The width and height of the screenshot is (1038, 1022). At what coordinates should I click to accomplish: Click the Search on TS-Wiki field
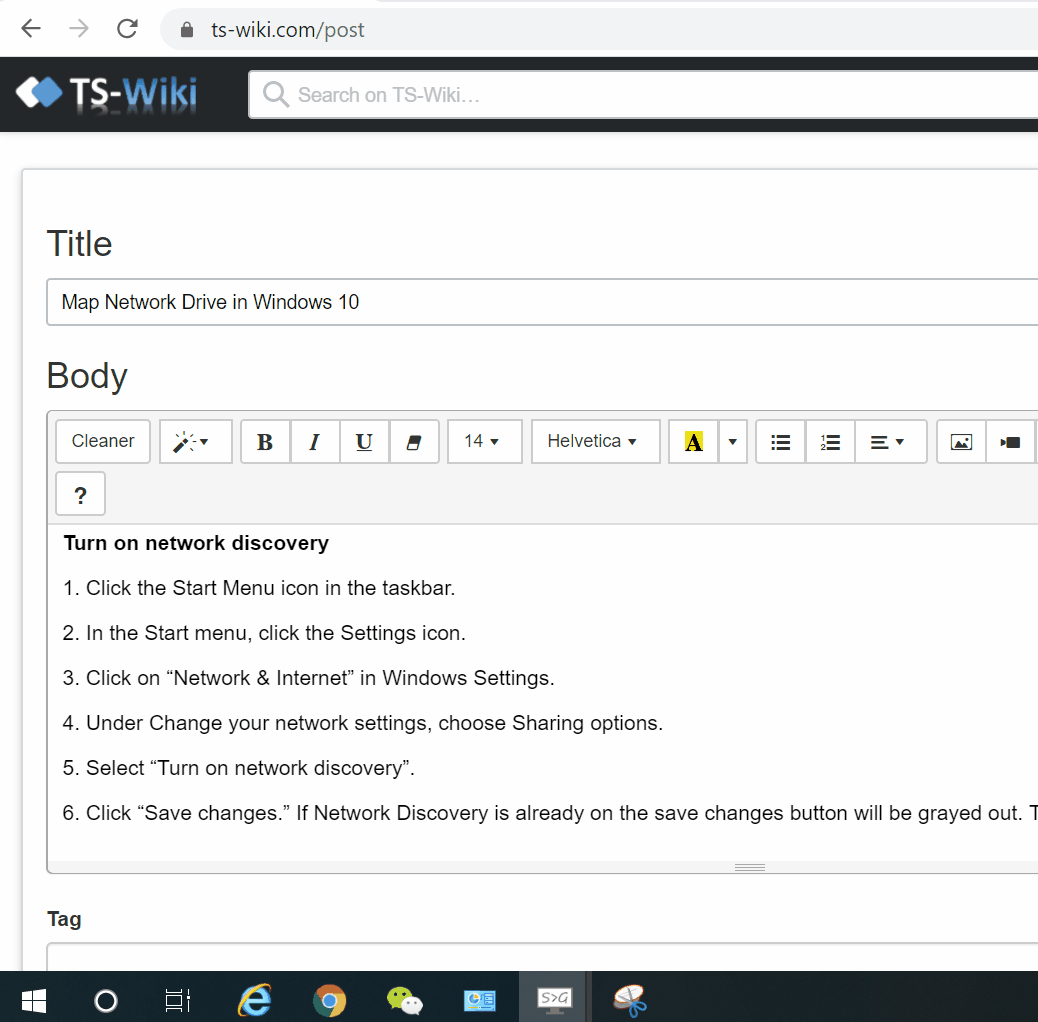(640, 95)
